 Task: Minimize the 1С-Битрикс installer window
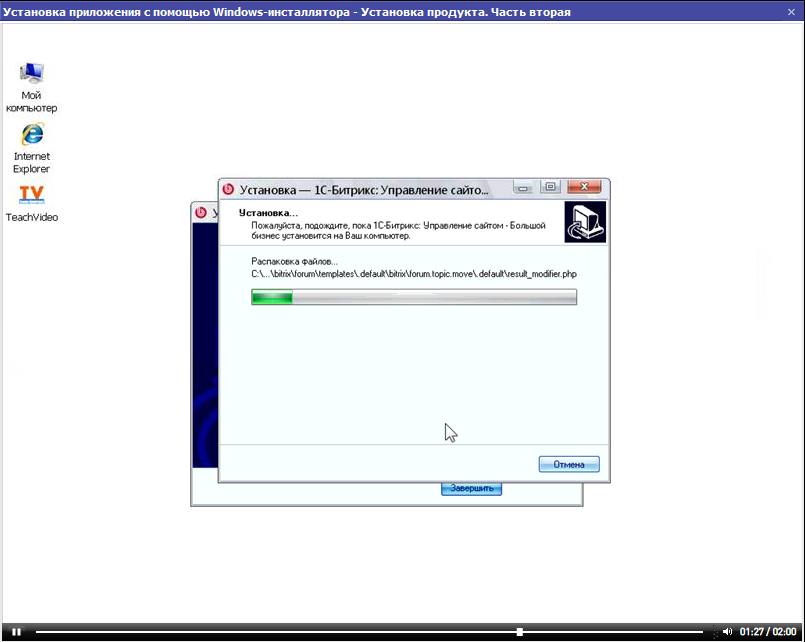pos(523,187)
